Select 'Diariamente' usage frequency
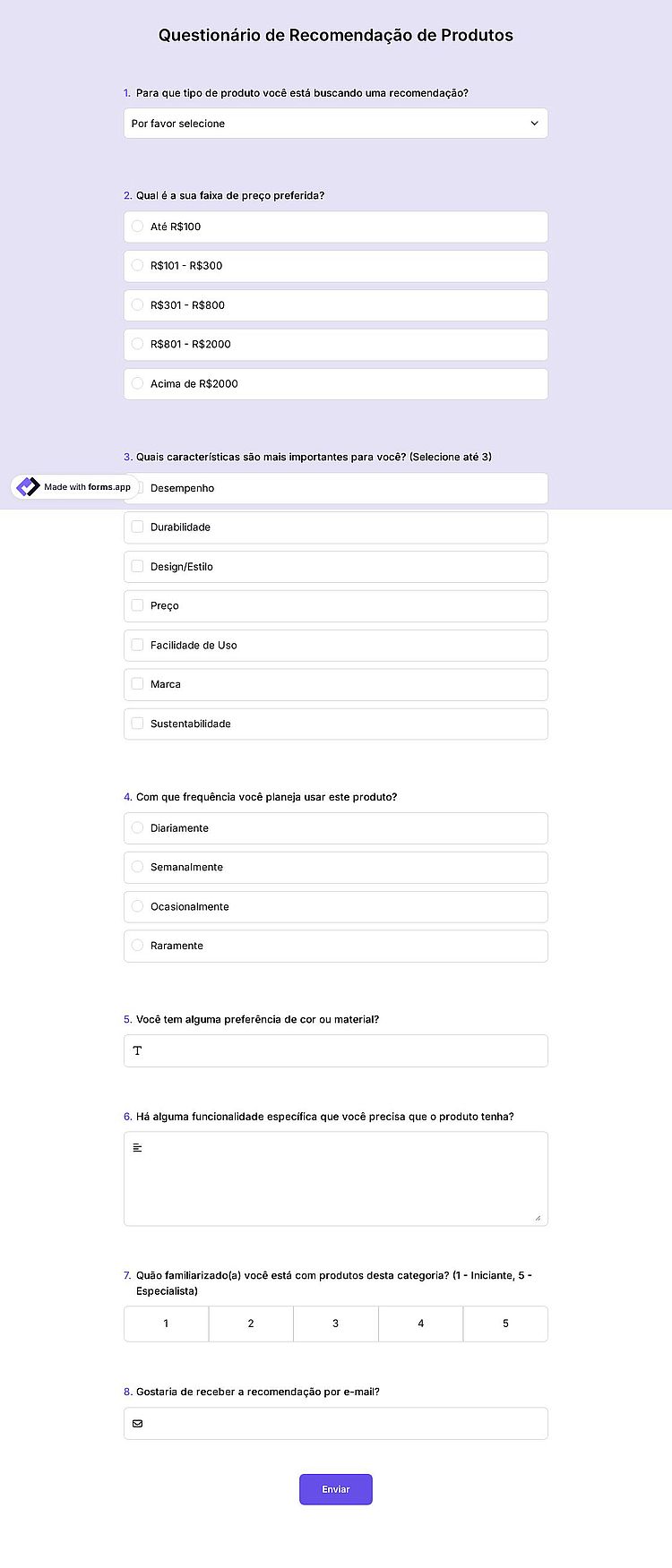This screenshot has width=672, height=1568. (336, 828)
